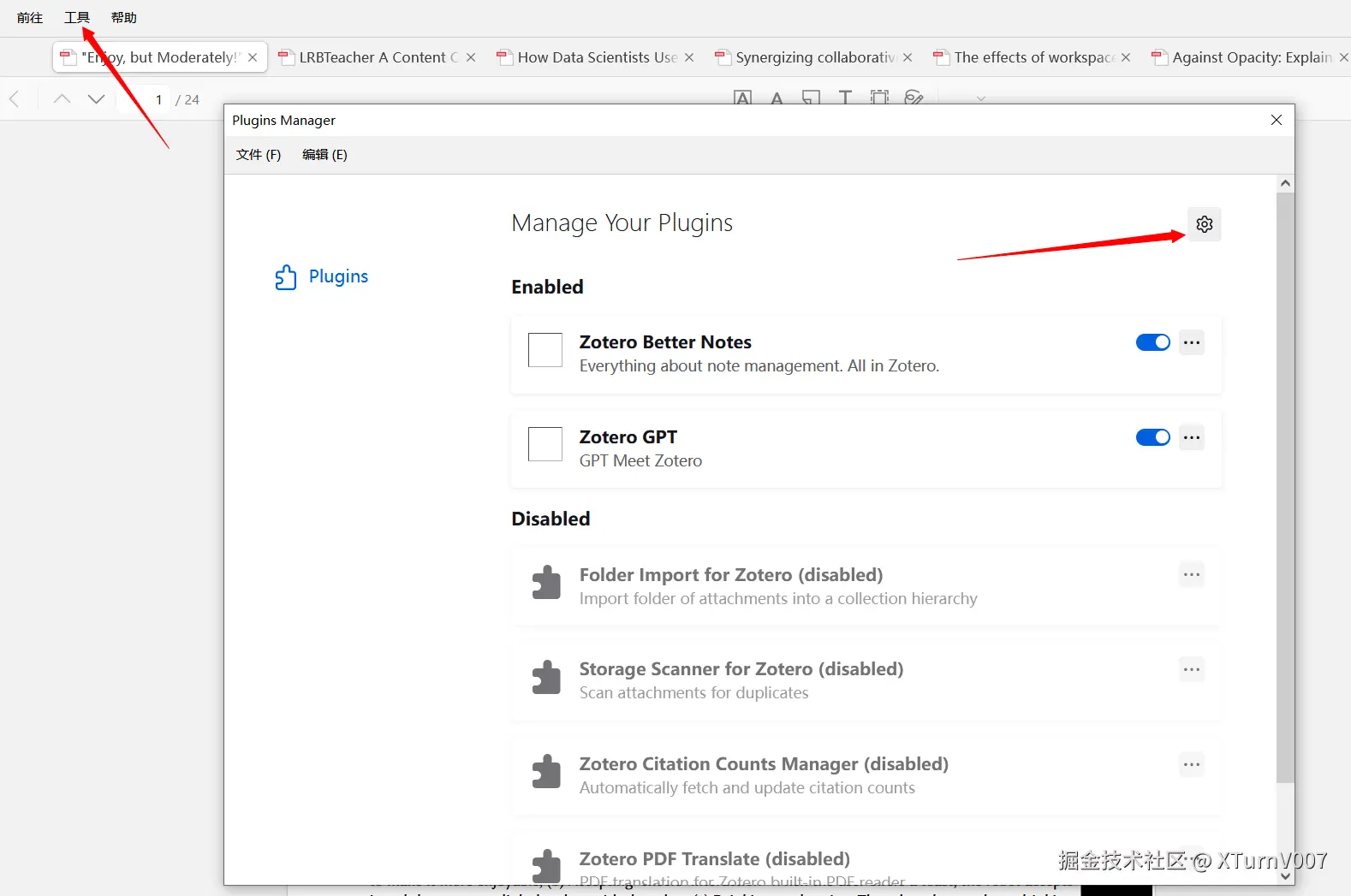Image resolution: width=1351 pixels, height=896 pixels.
Task: Switch to The effects of workspace tab
Action: [1033, 57]
